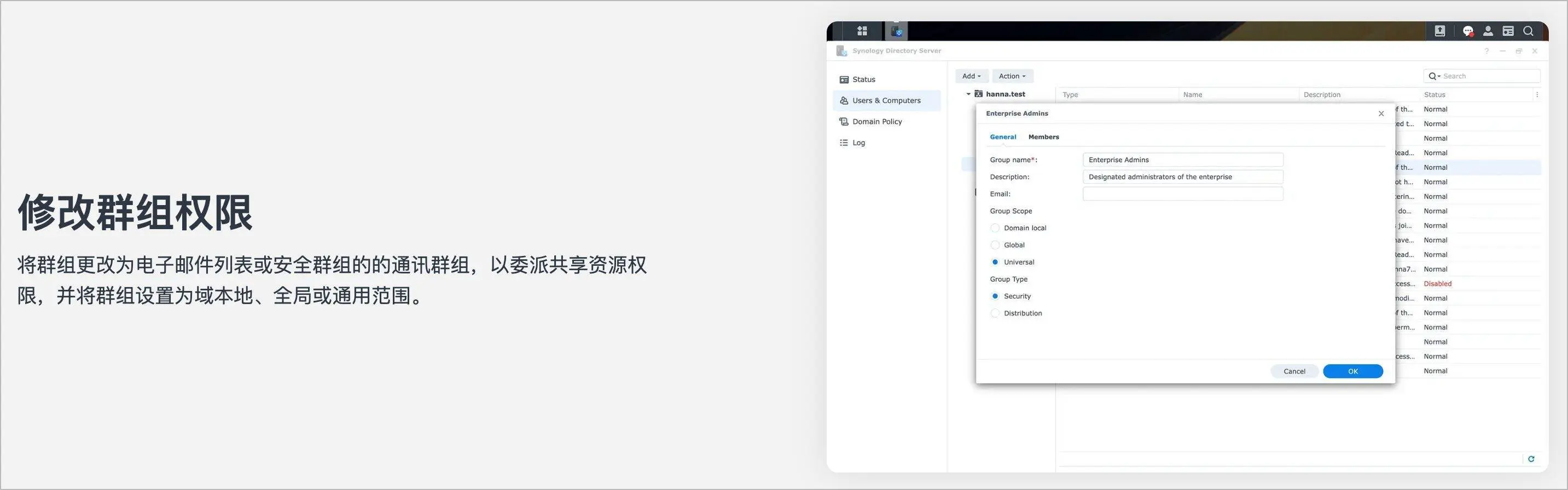Image resolution: width=1568 pixels, height=490 pixels.
Task: Open the upload queue icon
Action: pos(1439,31)
